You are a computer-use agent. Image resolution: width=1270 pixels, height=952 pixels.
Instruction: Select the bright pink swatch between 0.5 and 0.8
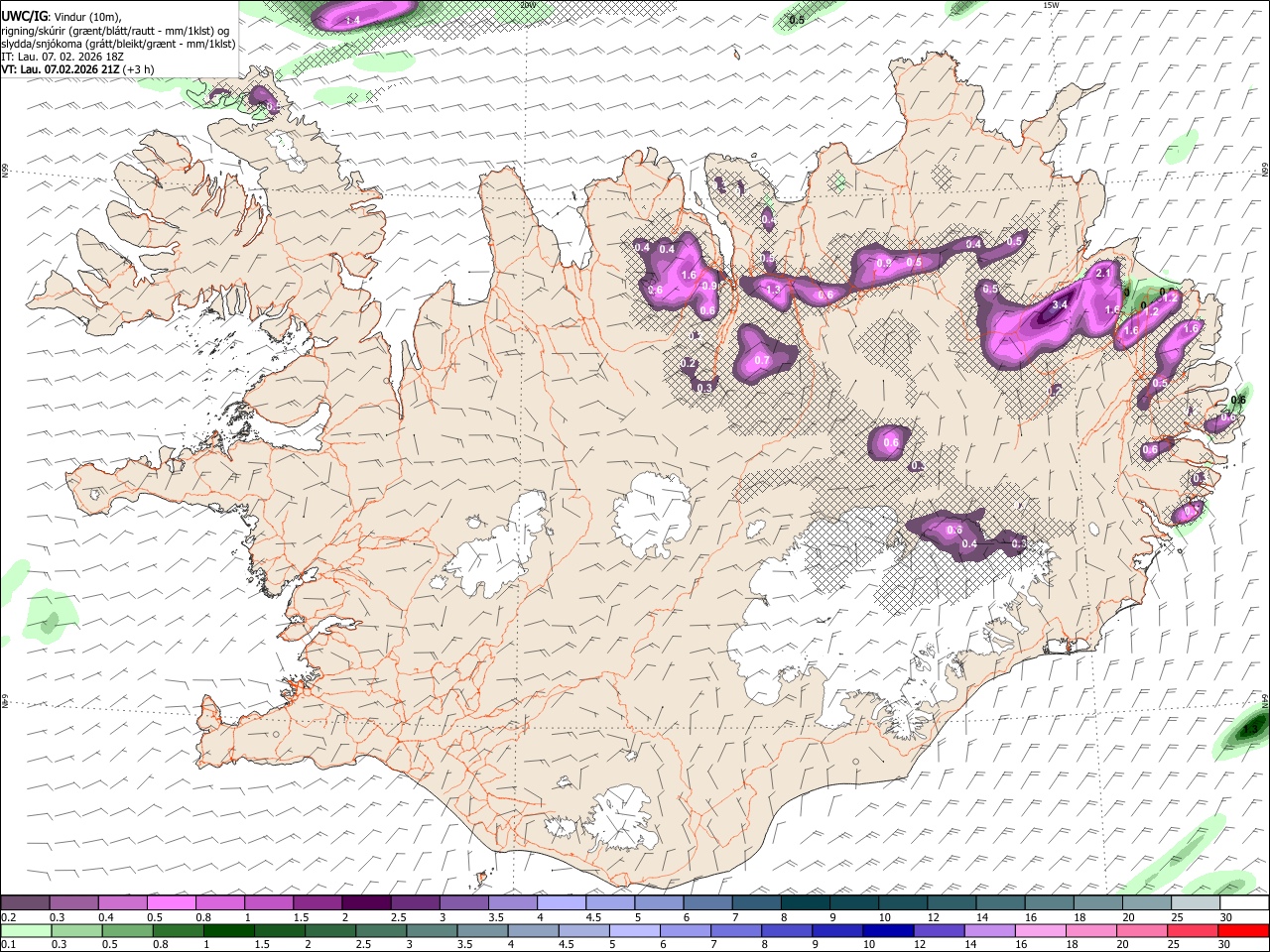pyautogui.click(x=172, y=902)
